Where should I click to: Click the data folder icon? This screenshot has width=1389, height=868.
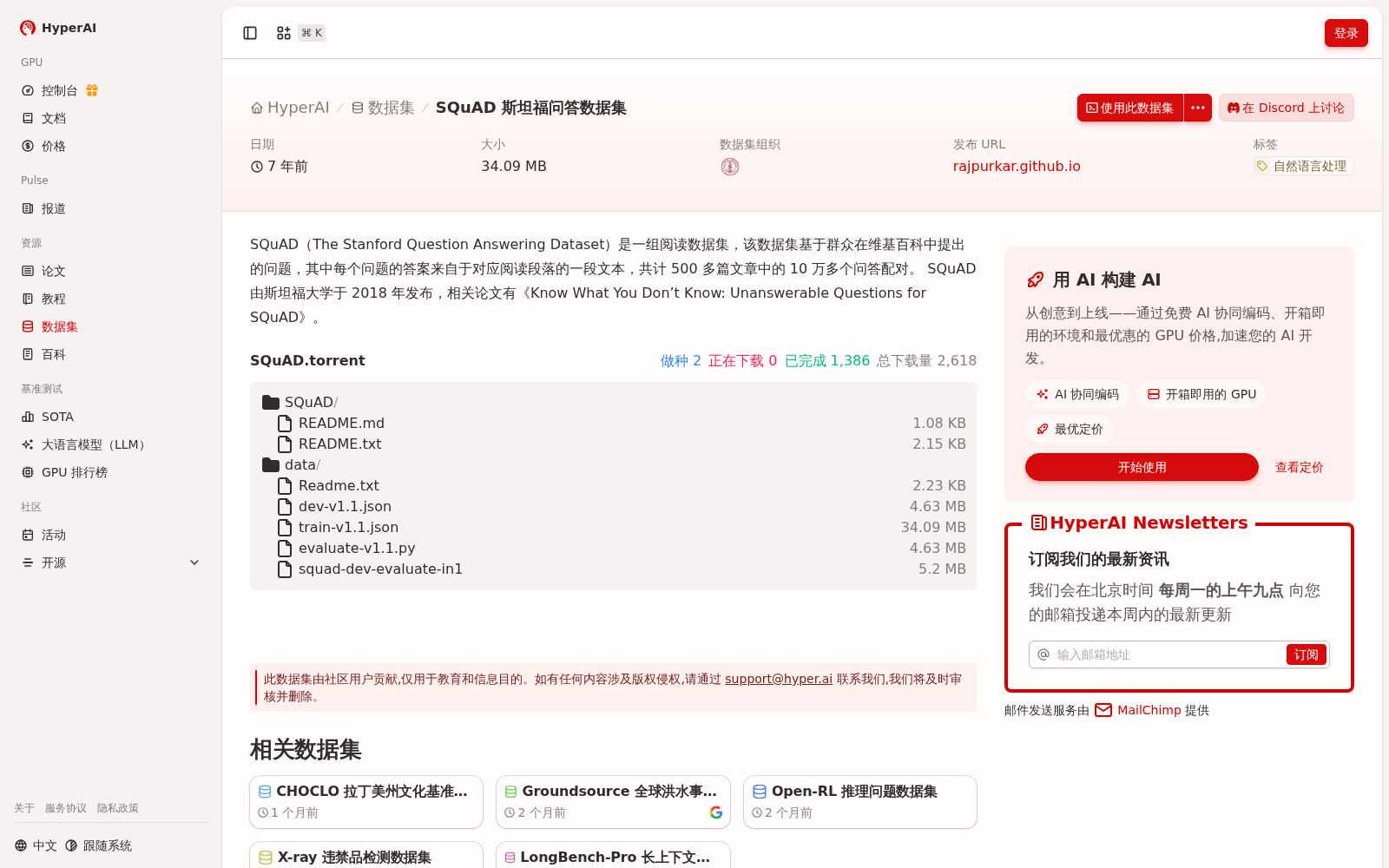coord(271,464)
